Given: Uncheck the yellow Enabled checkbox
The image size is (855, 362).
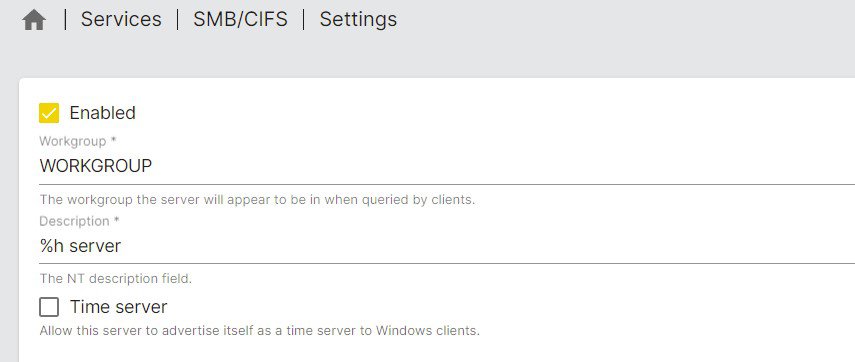Looking at the screenshot, I should tap(49, 113).
